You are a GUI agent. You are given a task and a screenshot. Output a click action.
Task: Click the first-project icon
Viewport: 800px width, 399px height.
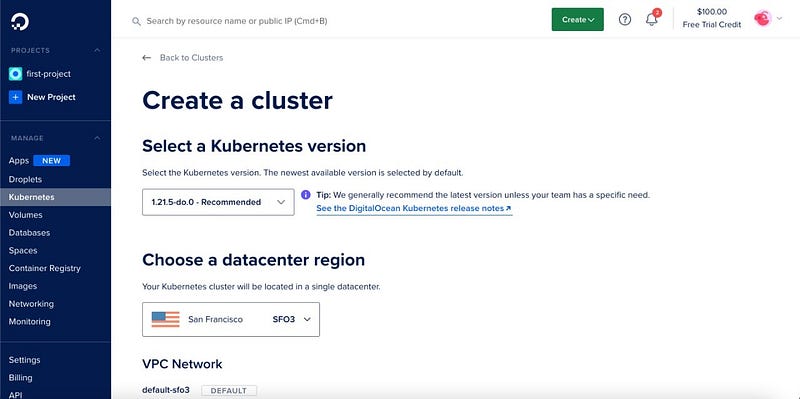point(15,74)
